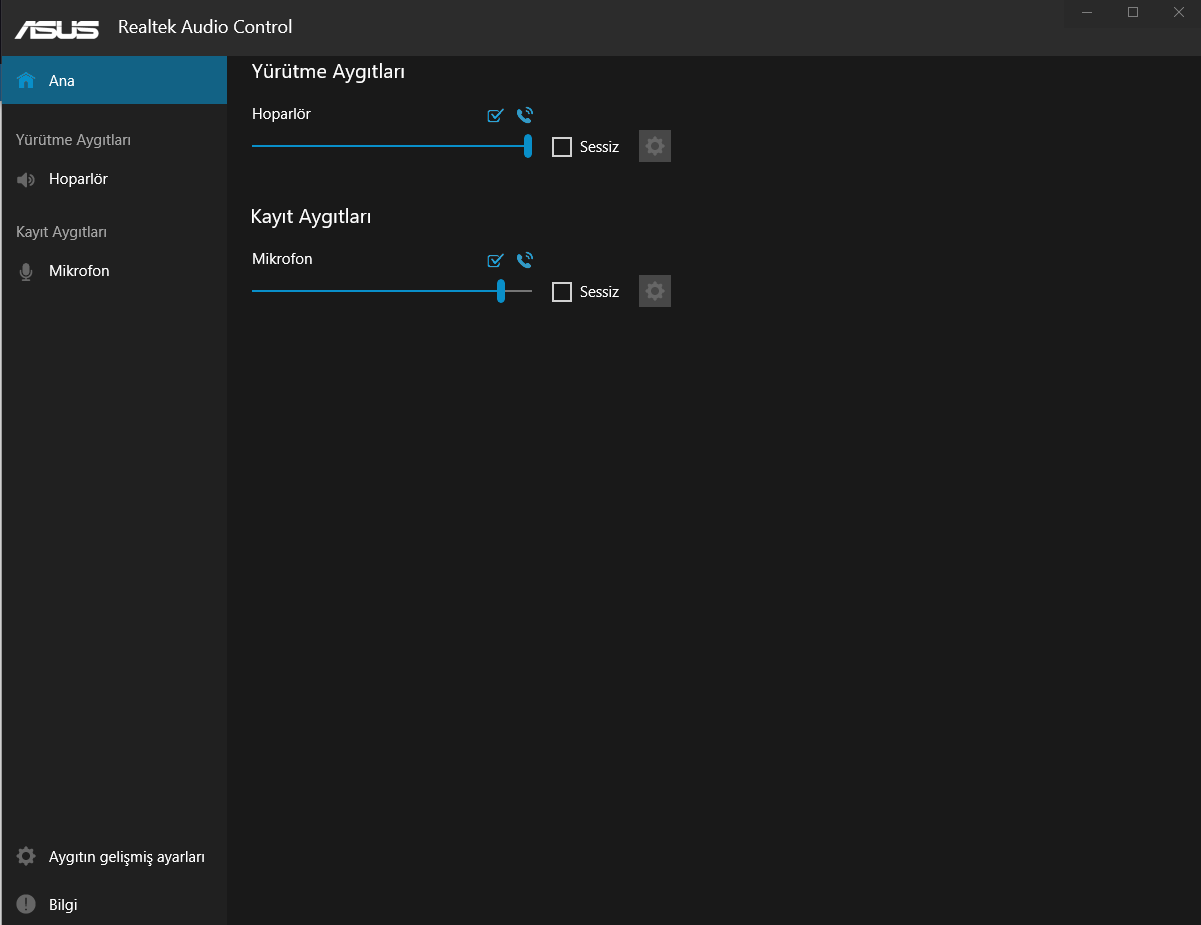The height and width of the screenshot is (925, 1201).
Task: Go to the Ana home page
Action: pyautogui.click(x=62, y=80)
